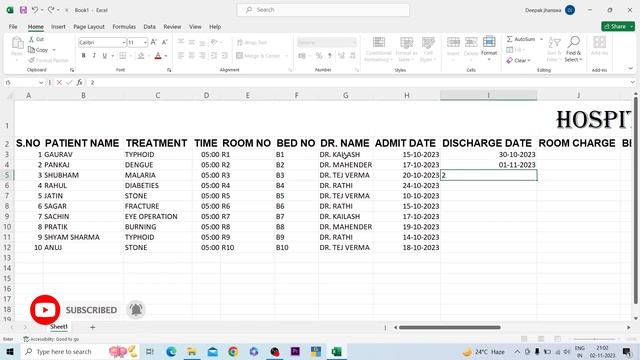Click Increase Font Size icon
640x360 pixels.
(x=154, y=42)
